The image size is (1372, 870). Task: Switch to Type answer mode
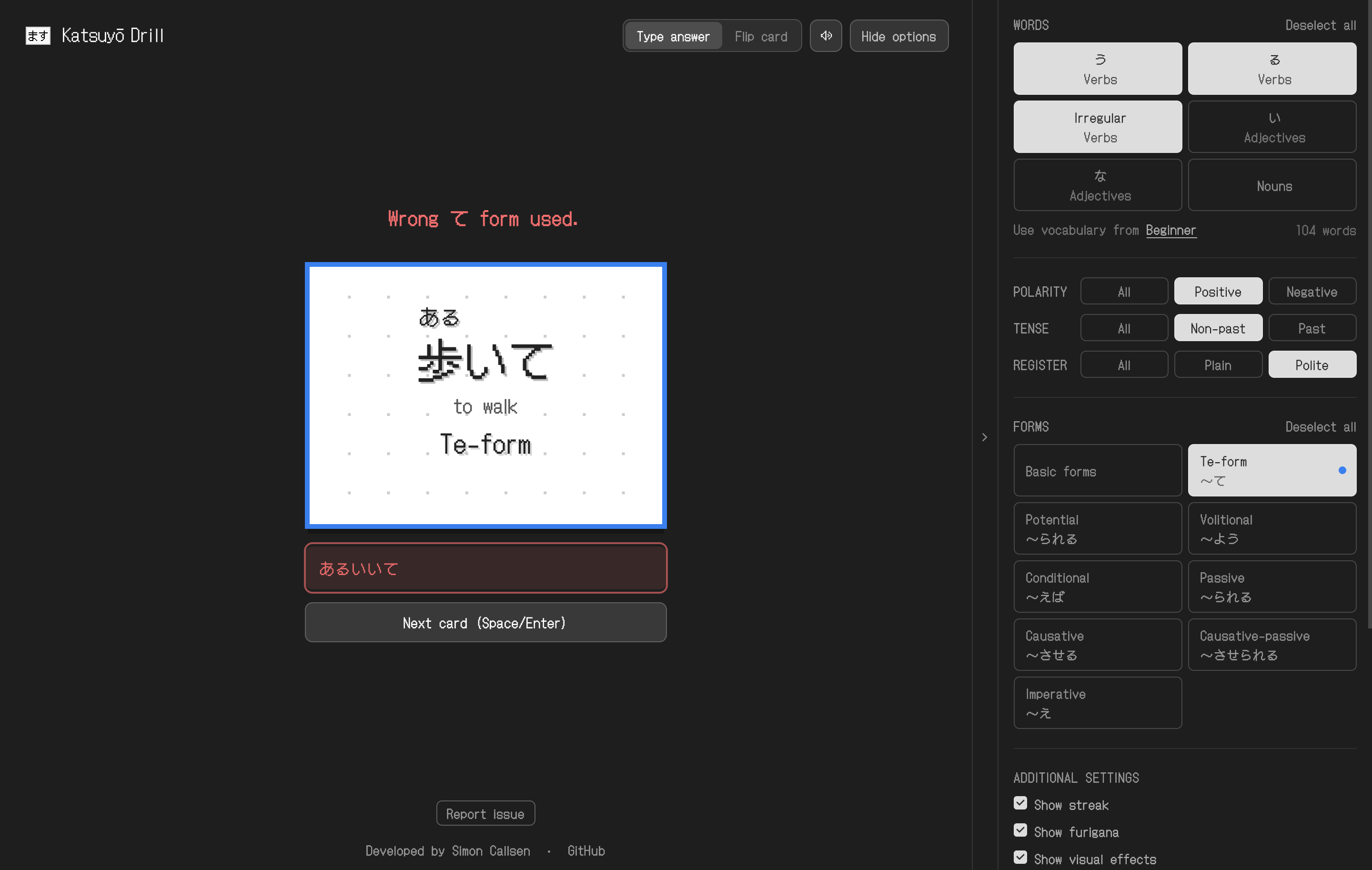coord(673,37)
